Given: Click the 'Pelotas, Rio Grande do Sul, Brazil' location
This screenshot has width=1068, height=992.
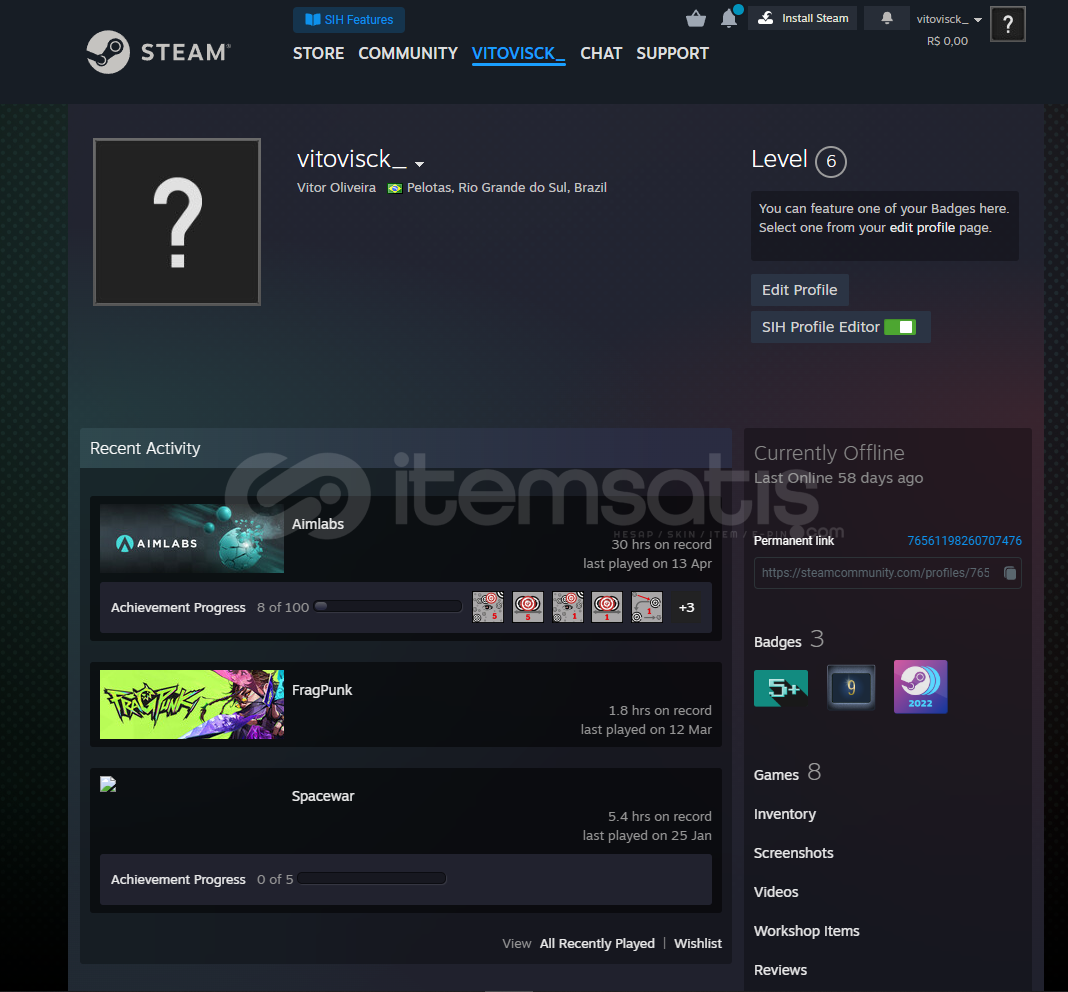Looking at the screenshot, I should [x=507, y=187].
